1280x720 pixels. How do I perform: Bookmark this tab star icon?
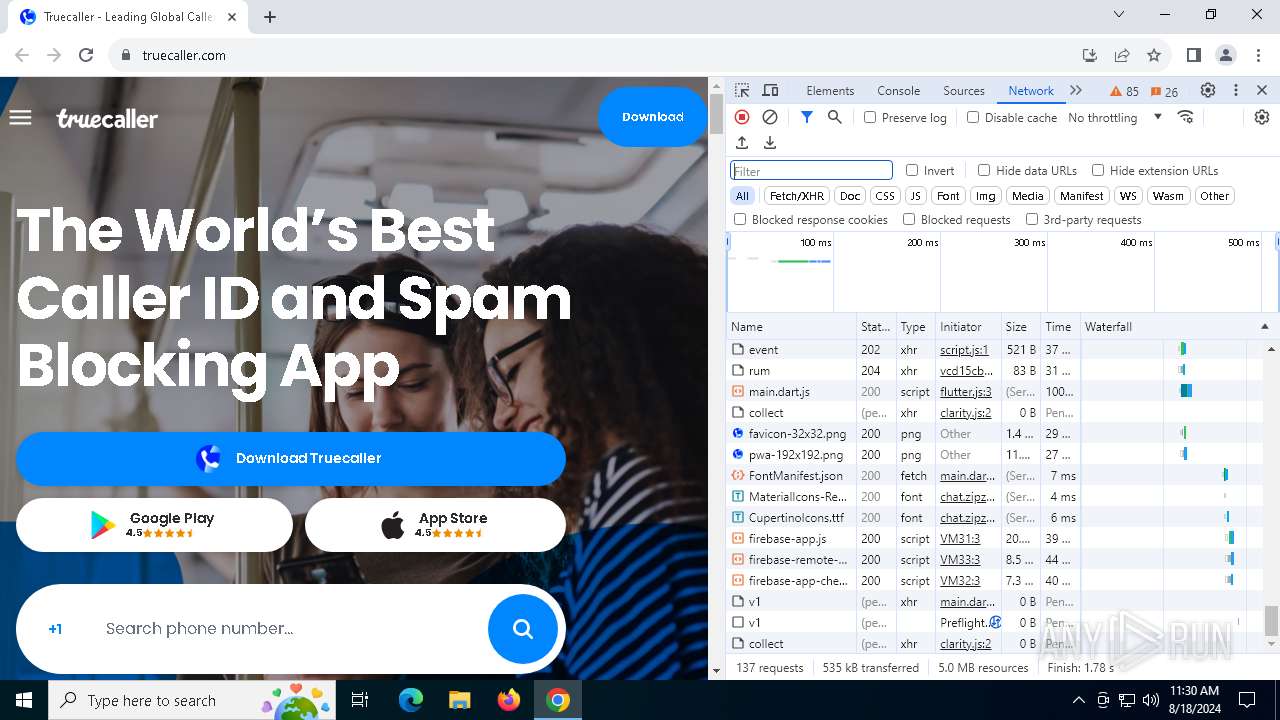(1154, 55)
